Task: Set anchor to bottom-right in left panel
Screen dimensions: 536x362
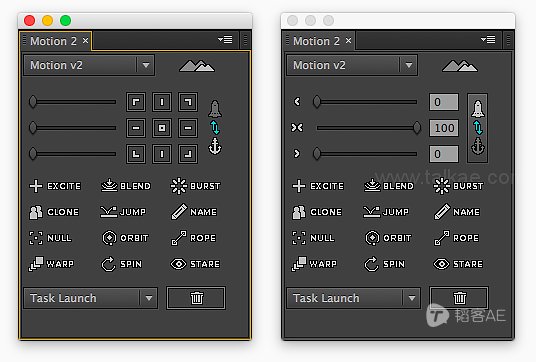Action: [x=188, y=154]
